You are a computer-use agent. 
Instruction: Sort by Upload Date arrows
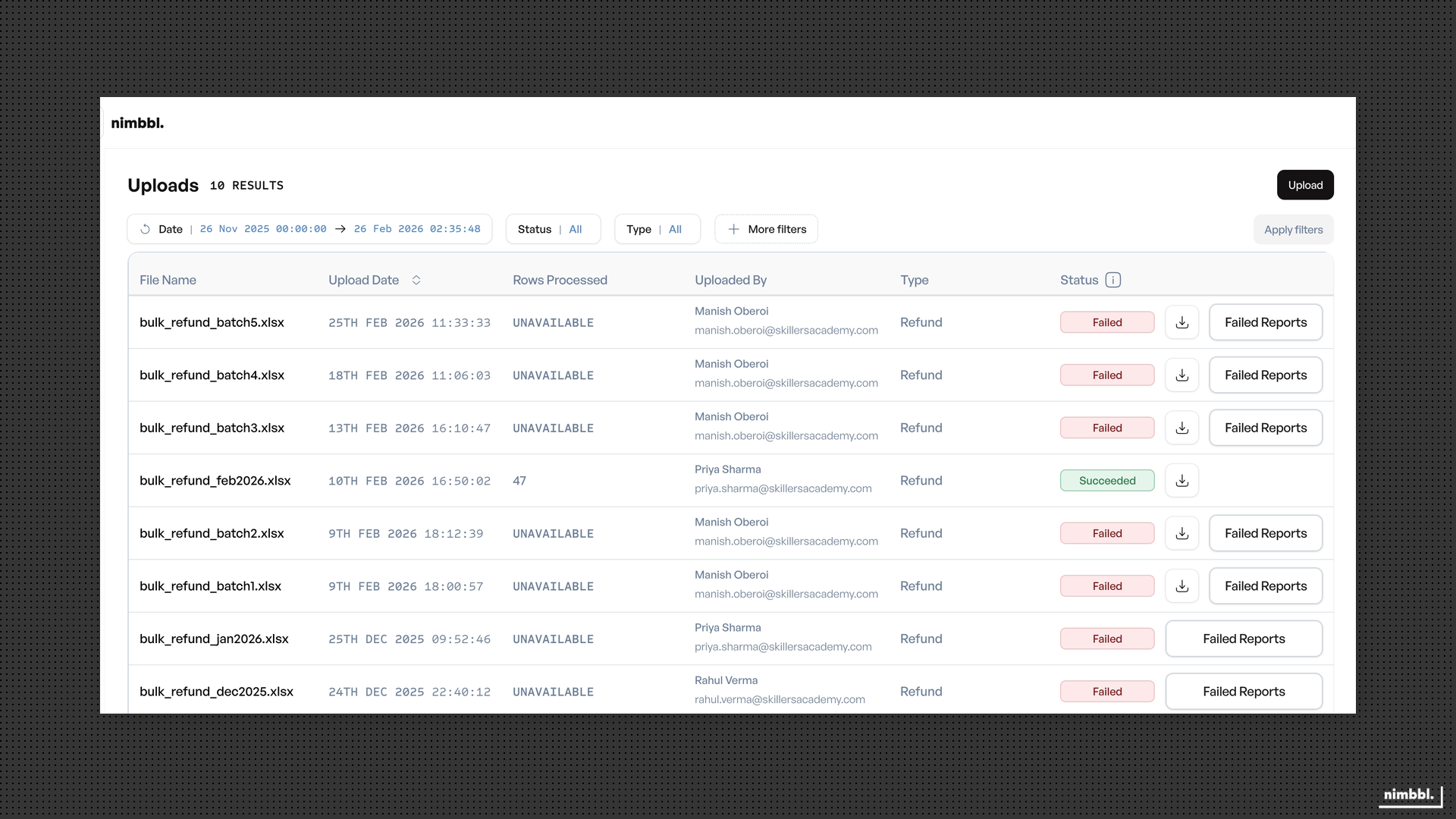[x=416, y=280]
